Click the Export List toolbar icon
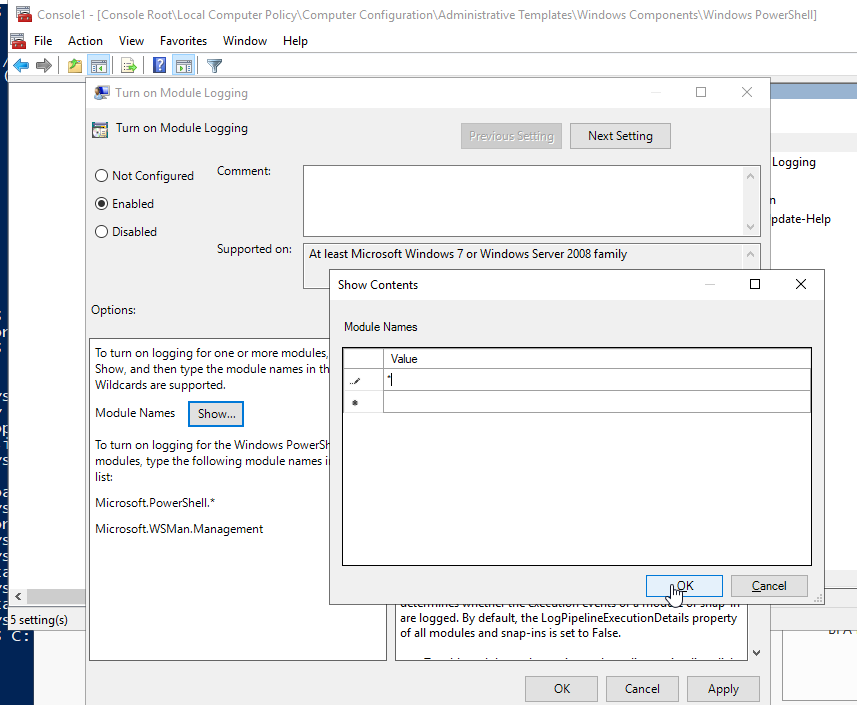This screenshot has width=857, height=705. (x=128, y=66)
